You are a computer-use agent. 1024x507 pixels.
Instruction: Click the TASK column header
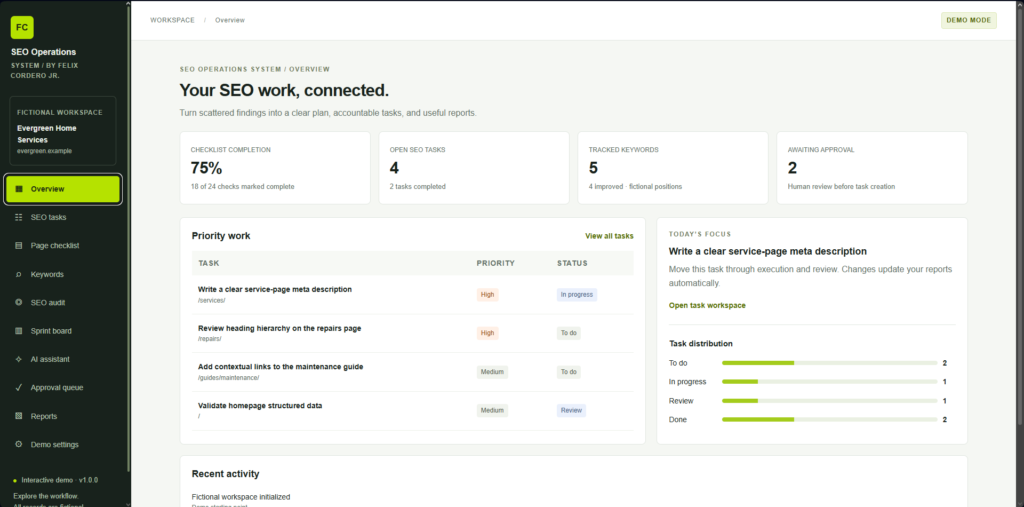(x=209, y=263)
